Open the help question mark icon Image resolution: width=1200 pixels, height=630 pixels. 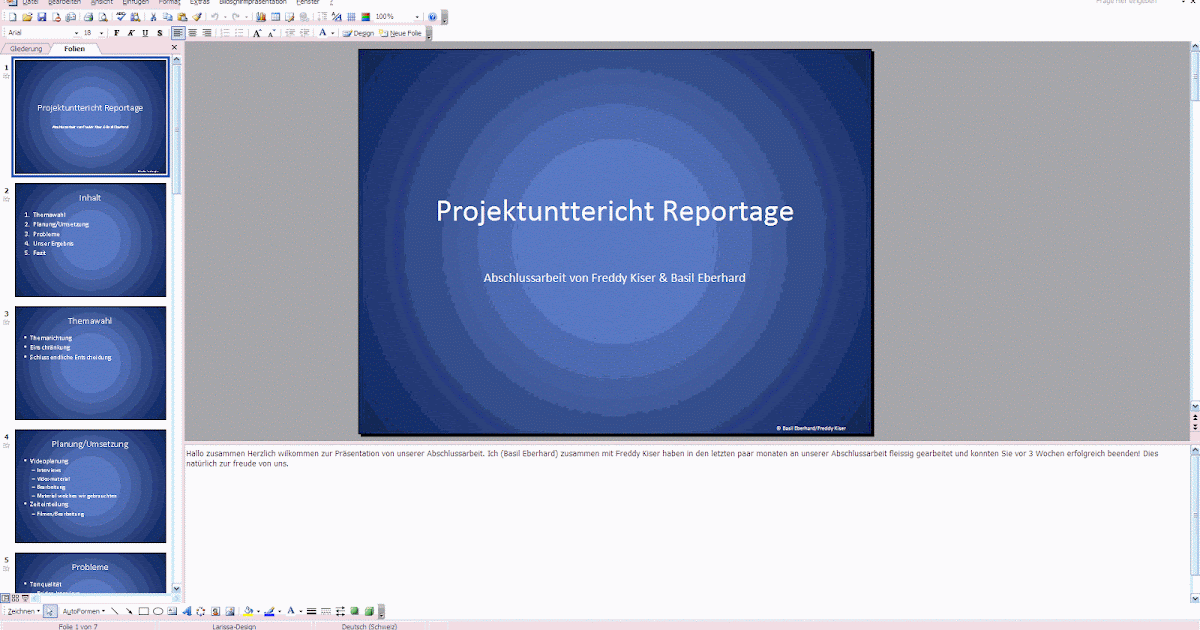coord(432,17)
